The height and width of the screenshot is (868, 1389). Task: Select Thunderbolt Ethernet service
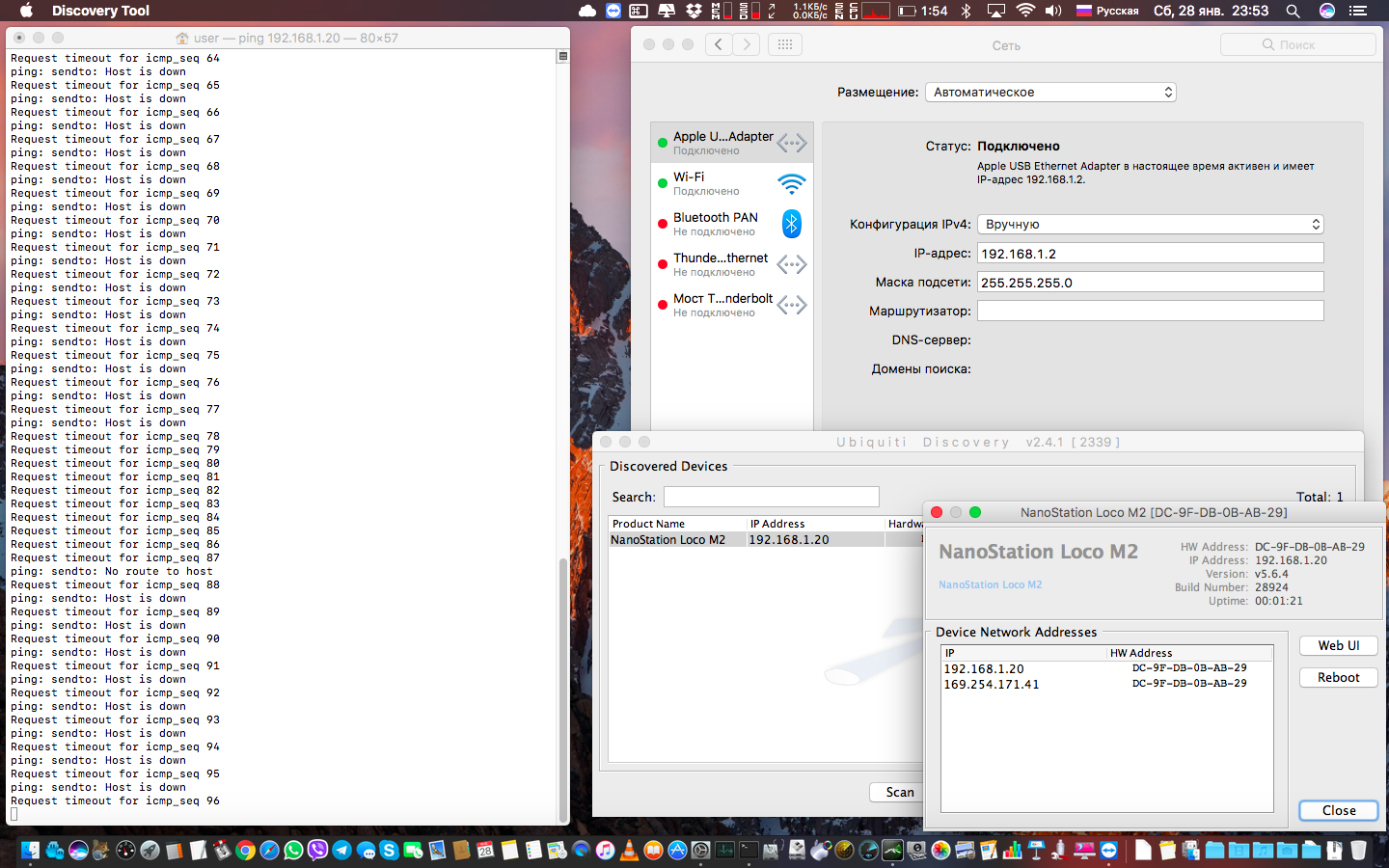[732, 264]
